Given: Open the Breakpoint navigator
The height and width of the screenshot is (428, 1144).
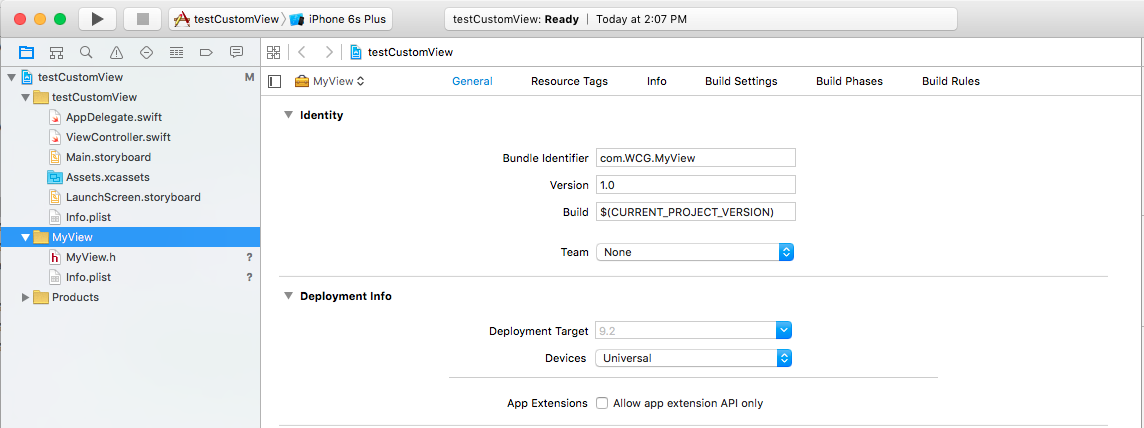Looking at the screenshot, I should pyautogui.click(x=206, y=52).
